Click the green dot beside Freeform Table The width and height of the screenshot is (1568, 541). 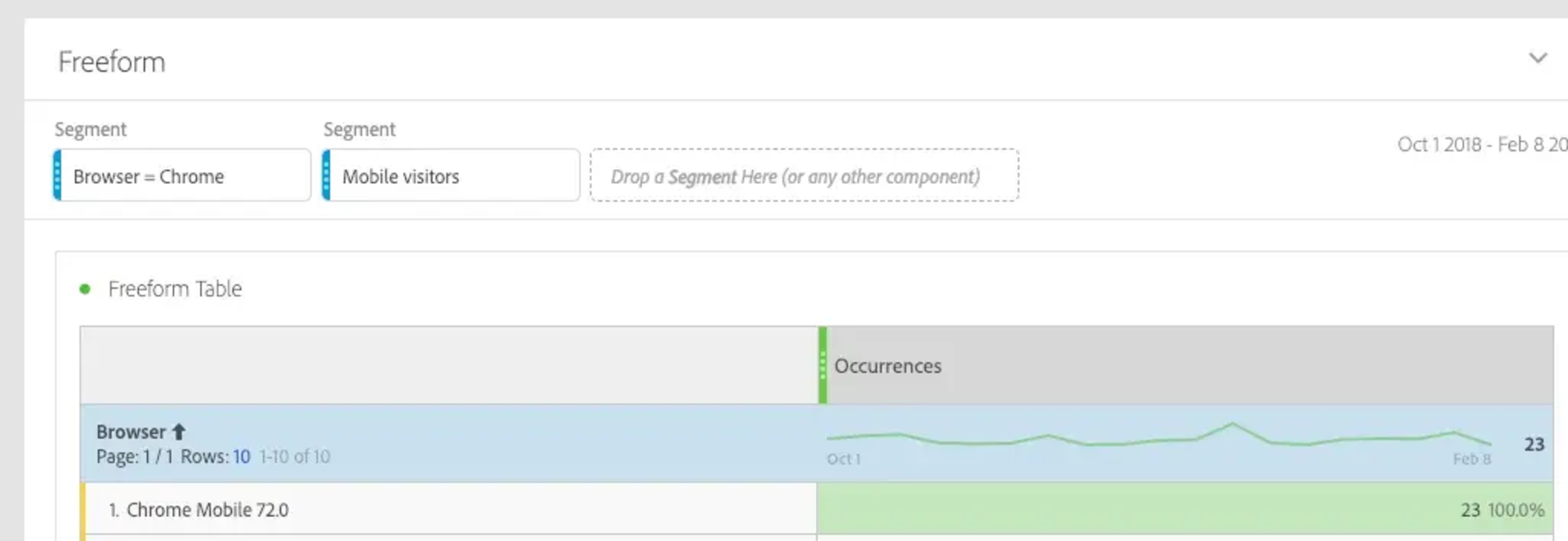85,288
